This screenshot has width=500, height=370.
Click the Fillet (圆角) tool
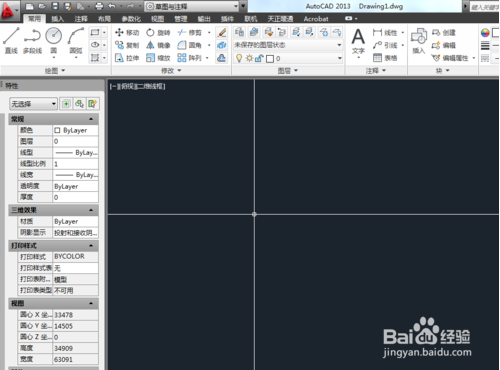pos(189,45)
